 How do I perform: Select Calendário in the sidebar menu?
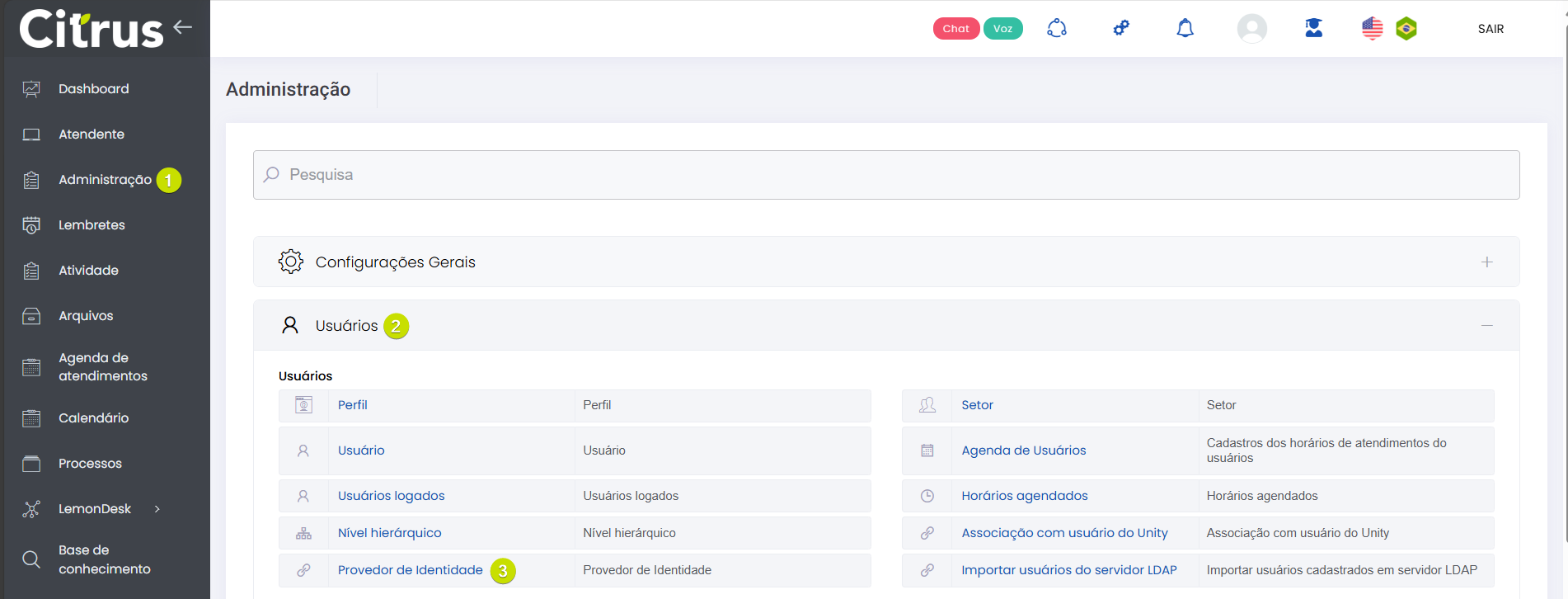[x=93, y=418]
